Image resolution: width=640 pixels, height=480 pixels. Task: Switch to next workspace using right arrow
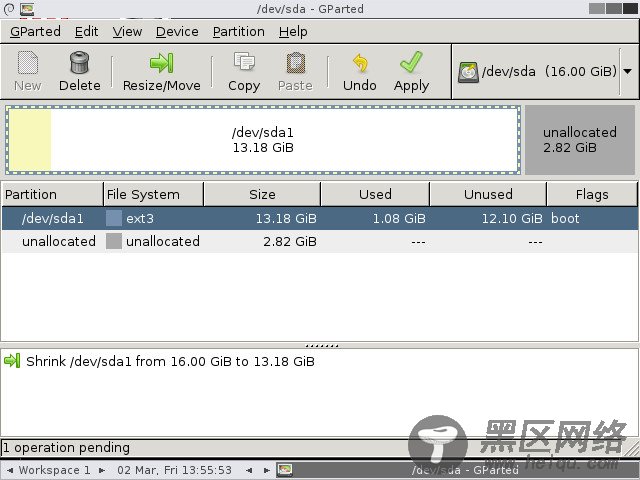(x=102, y=470)
